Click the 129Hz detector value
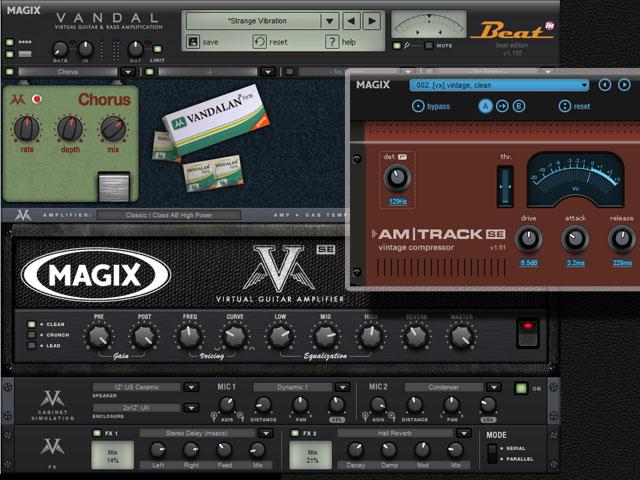 click(x=398, y=201)
